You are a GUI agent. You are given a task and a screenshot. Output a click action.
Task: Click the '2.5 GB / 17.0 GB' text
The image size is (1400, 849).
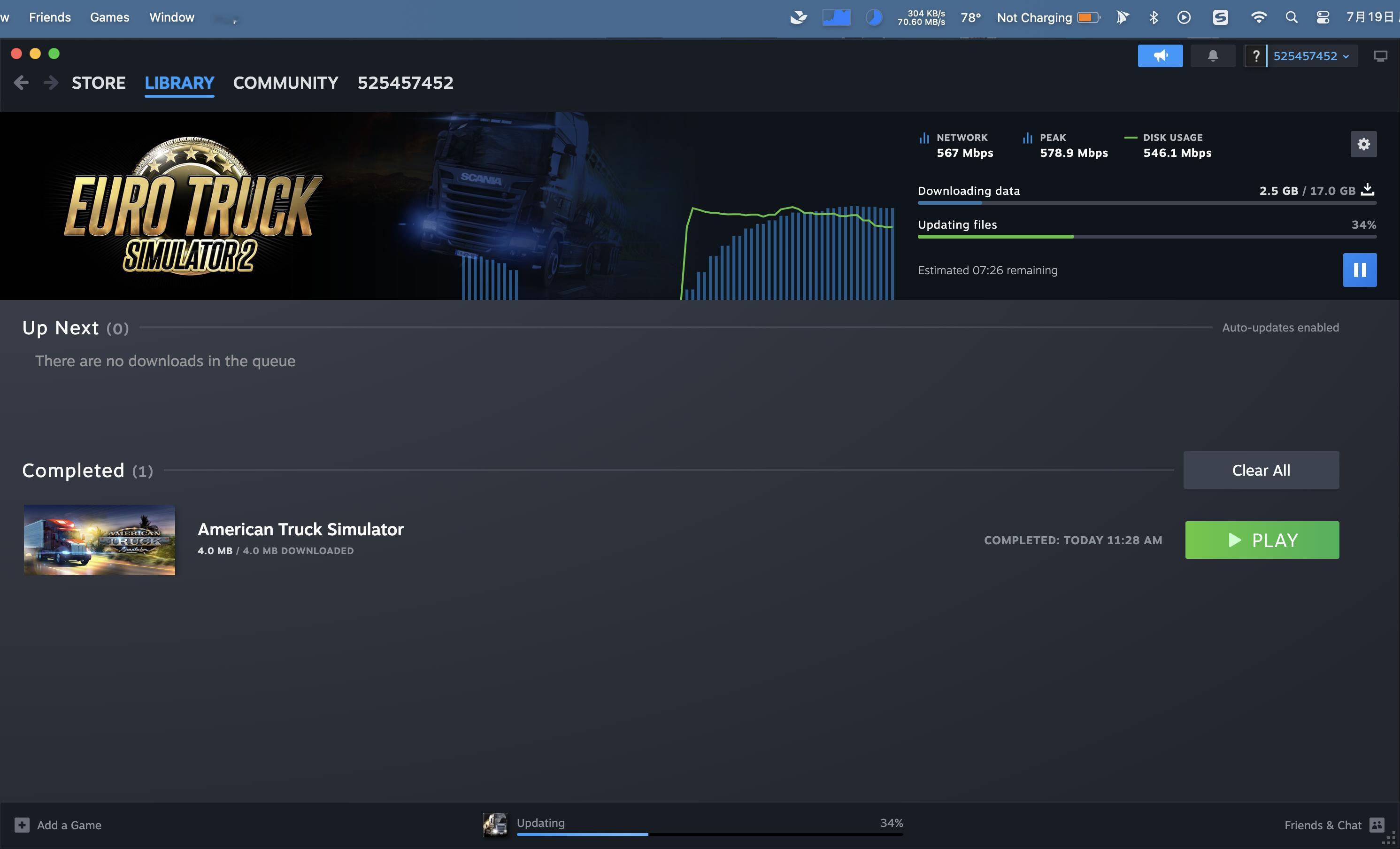(1307, 191)
